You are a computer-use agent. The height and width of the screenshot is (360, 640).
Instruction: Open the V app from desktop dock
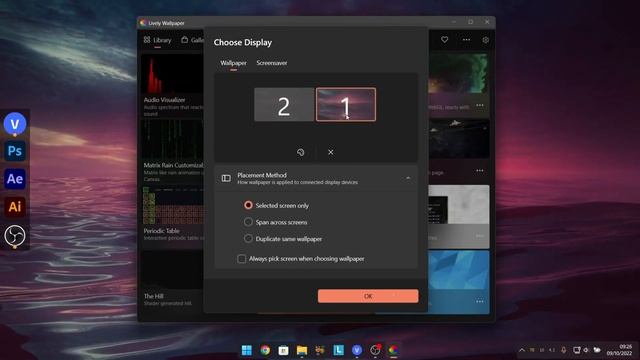15,124
